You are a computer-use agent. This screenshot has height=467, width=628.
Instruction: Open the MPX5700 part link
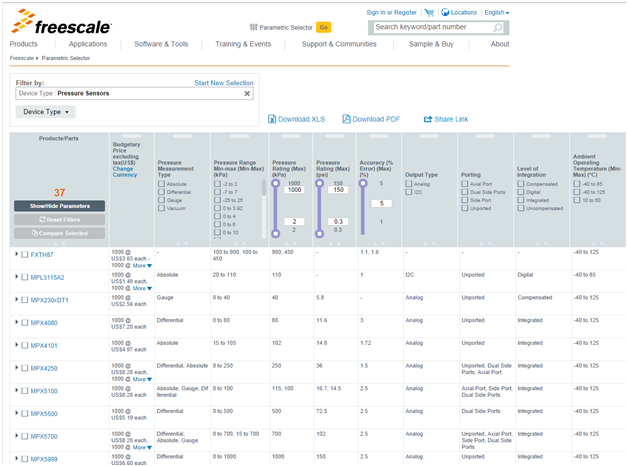pos(44,437)
